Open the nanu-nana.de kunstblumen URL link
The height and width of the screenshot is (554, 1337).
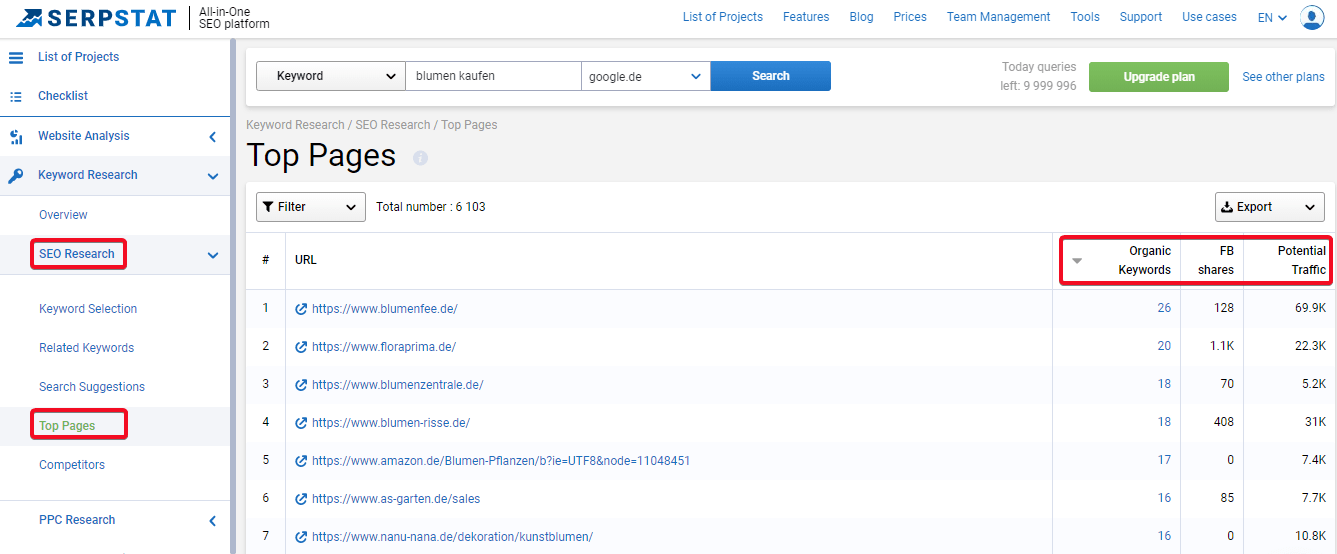452,537
